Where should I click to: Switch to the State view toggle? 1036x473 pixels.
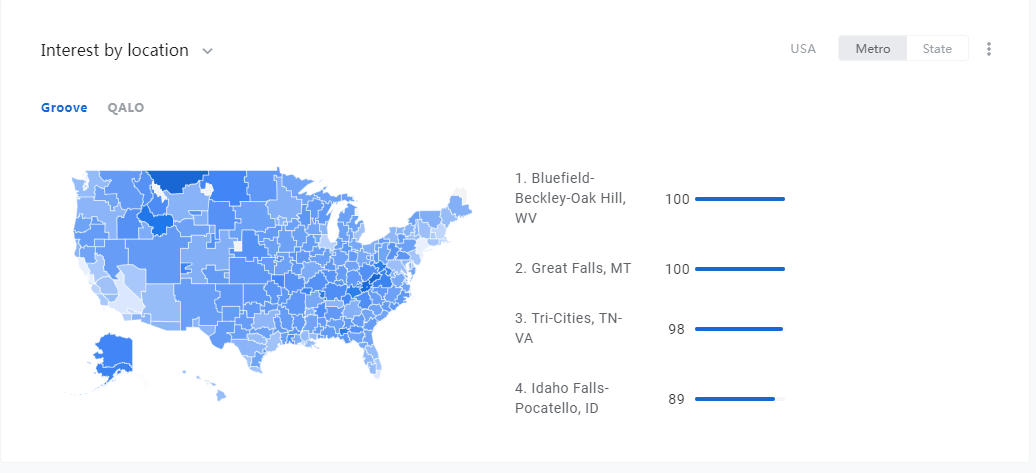937,48
